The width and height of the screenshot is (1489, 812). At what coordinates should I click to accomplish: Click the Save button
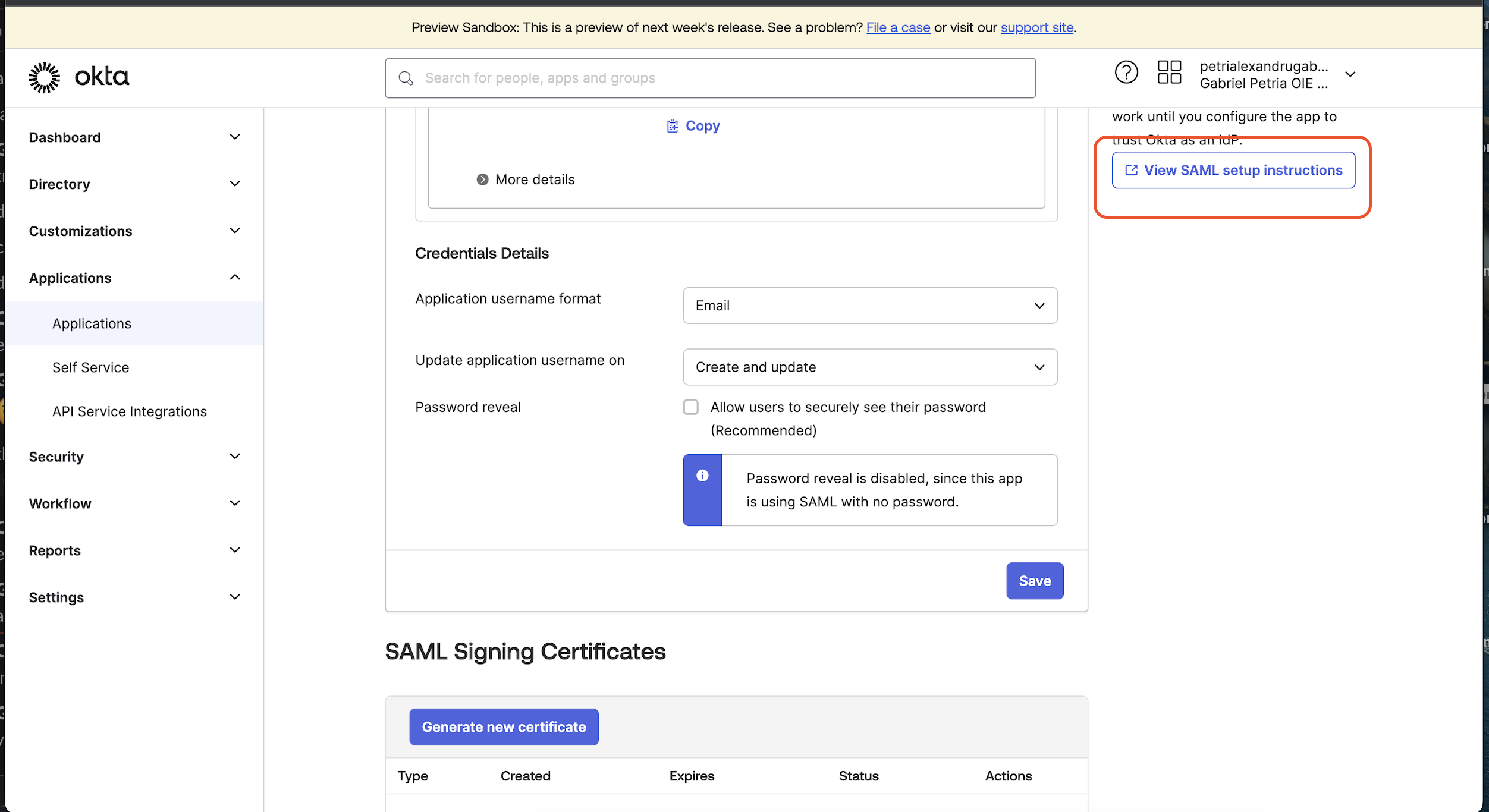[1035, 581]
